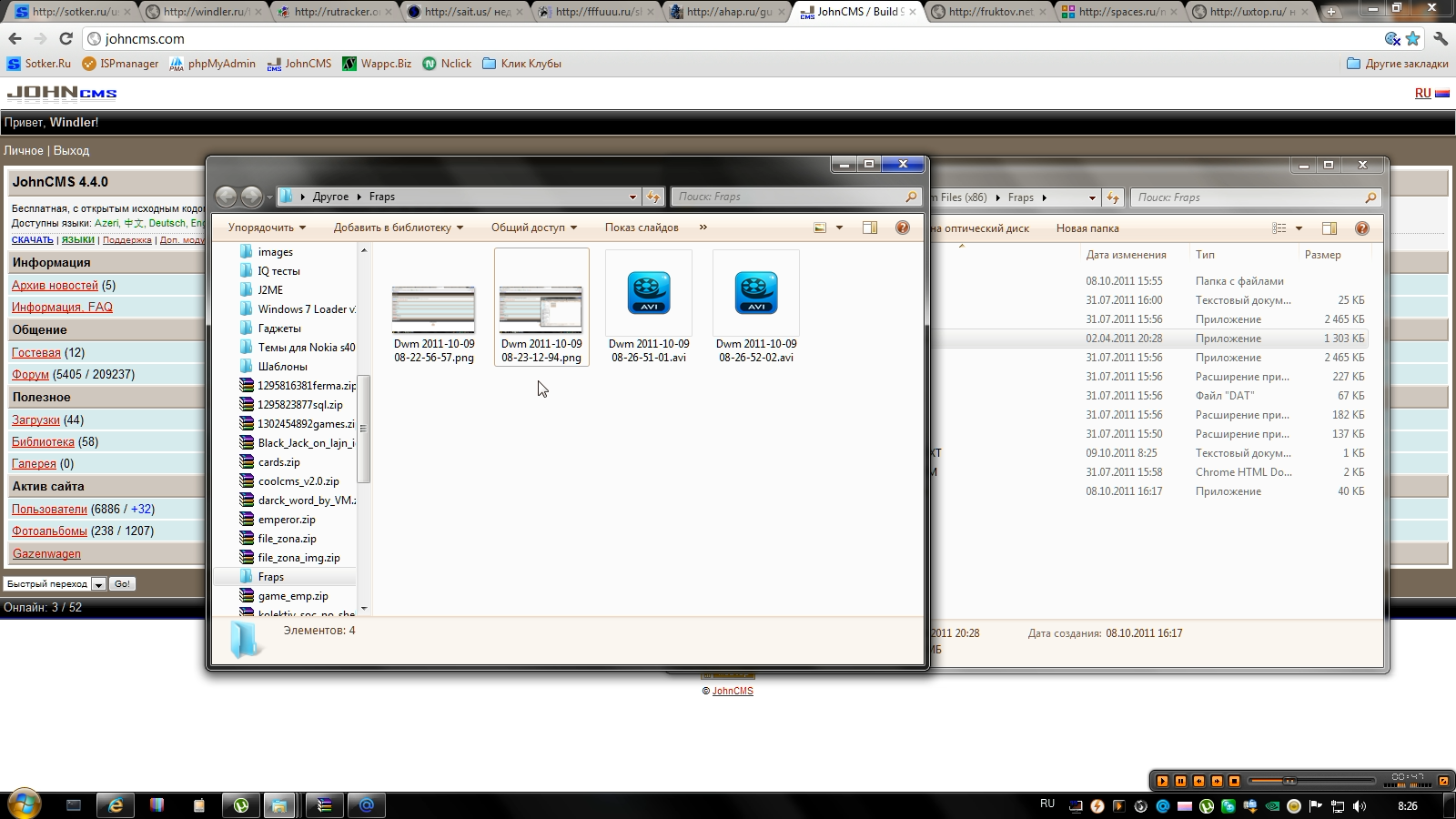Expand the Быстрый переход combo box
This screenshot has width=1456, height=819.
98,584
